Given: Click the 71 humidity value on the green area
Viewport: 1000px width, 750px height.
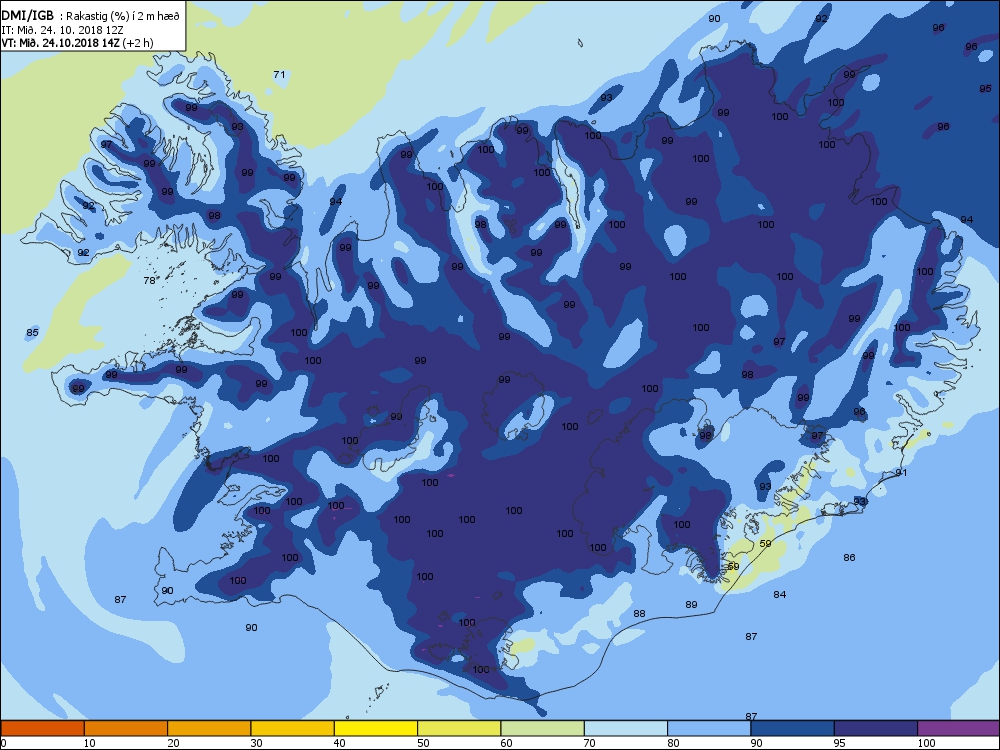Looking at the screenshot, I should click(279, 75).
